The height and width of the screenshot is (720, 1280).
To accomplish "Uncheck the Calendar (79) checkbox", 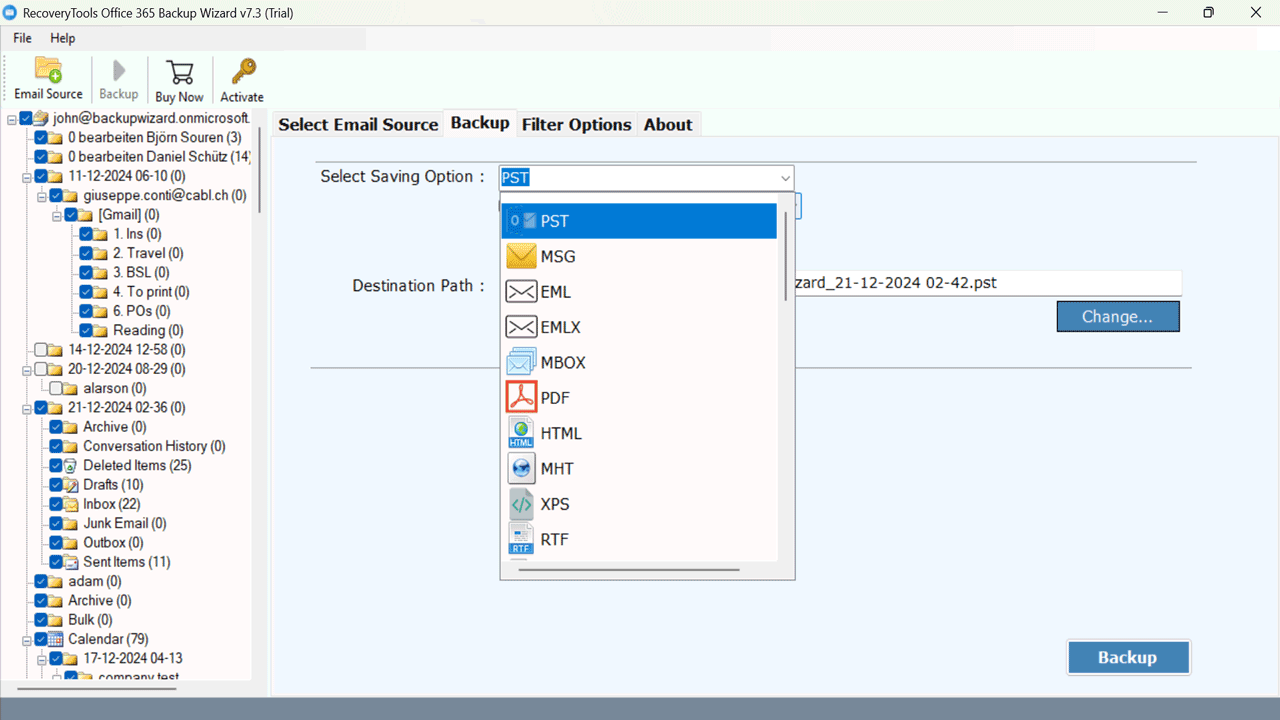I will point(41,639).
